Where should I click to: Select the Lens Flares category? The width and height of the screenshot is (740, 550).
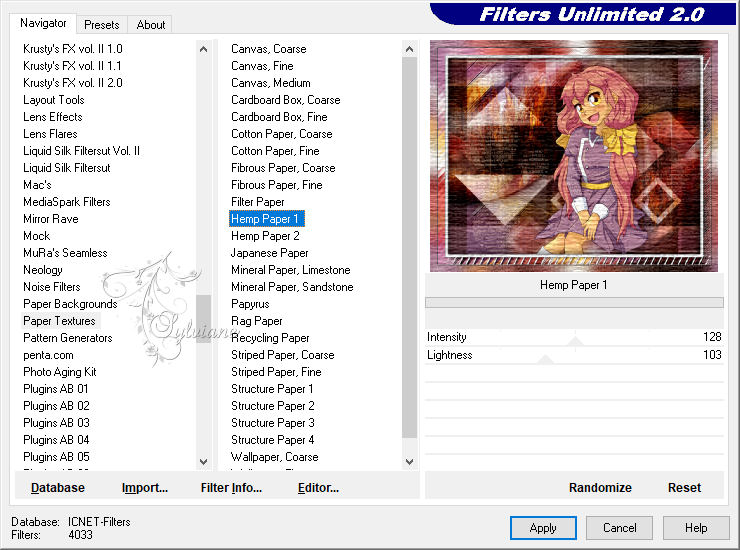click(x=50, y=134)
